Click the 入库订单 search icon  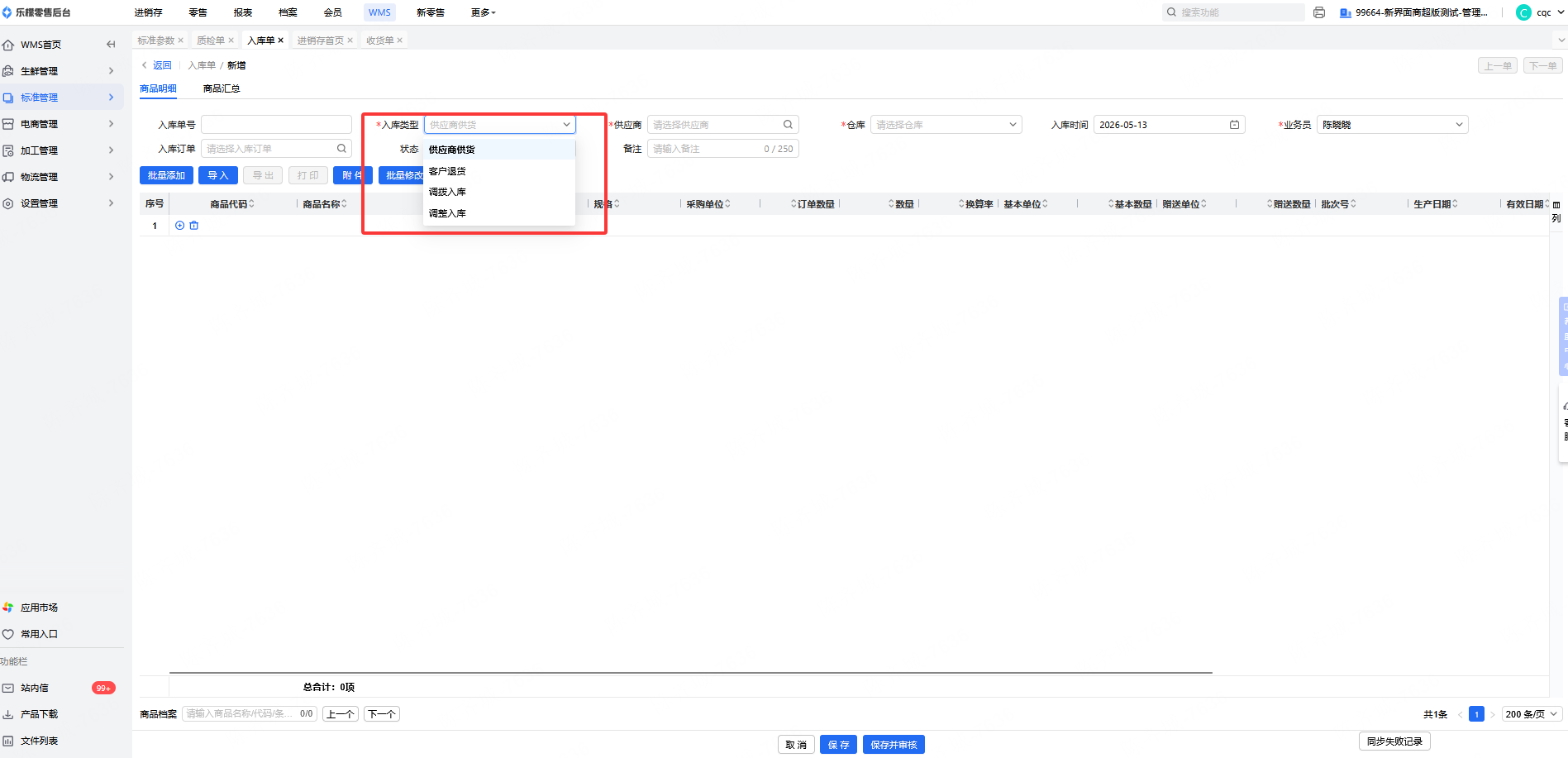(341, 149)
